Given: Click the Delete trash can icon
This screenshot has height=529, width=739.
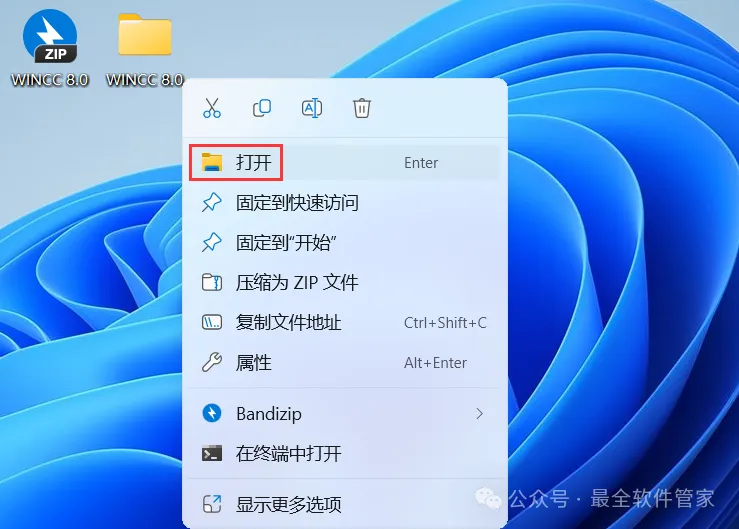Looking at the screenshot, I should [x=361, y=108].
